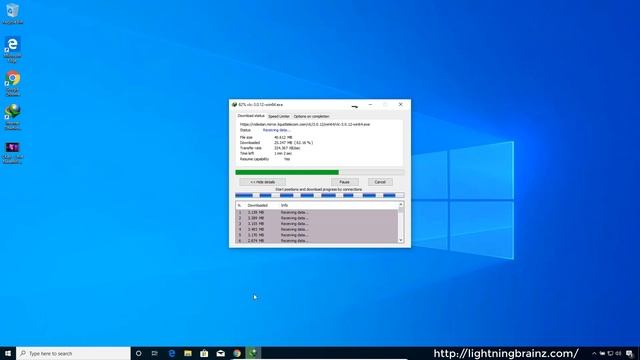Open Chrome from the taskbar
Screen dimensions: 640x360
(237, 353)
